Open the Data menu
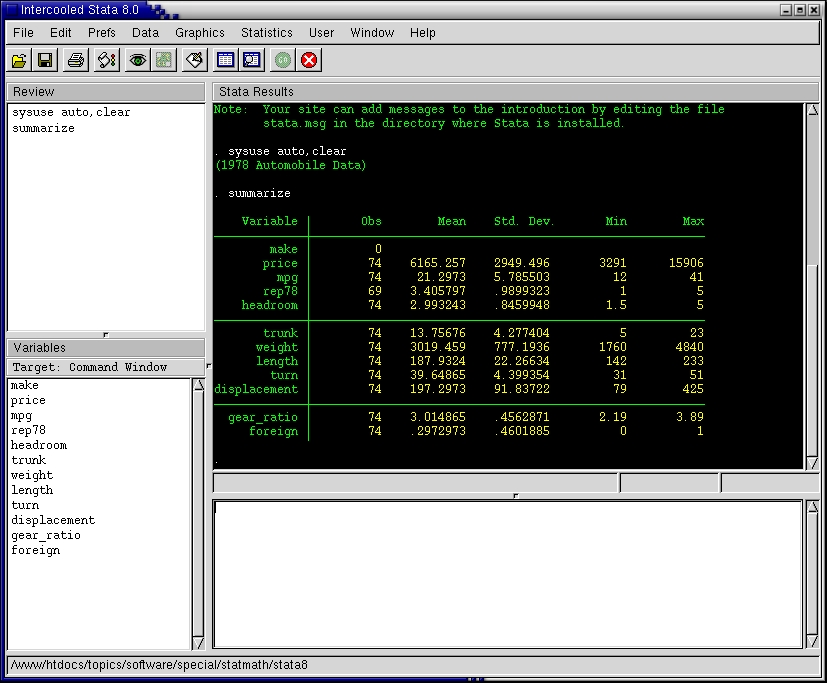This screenshot has height=683, width=827. (x=146, y=33)
